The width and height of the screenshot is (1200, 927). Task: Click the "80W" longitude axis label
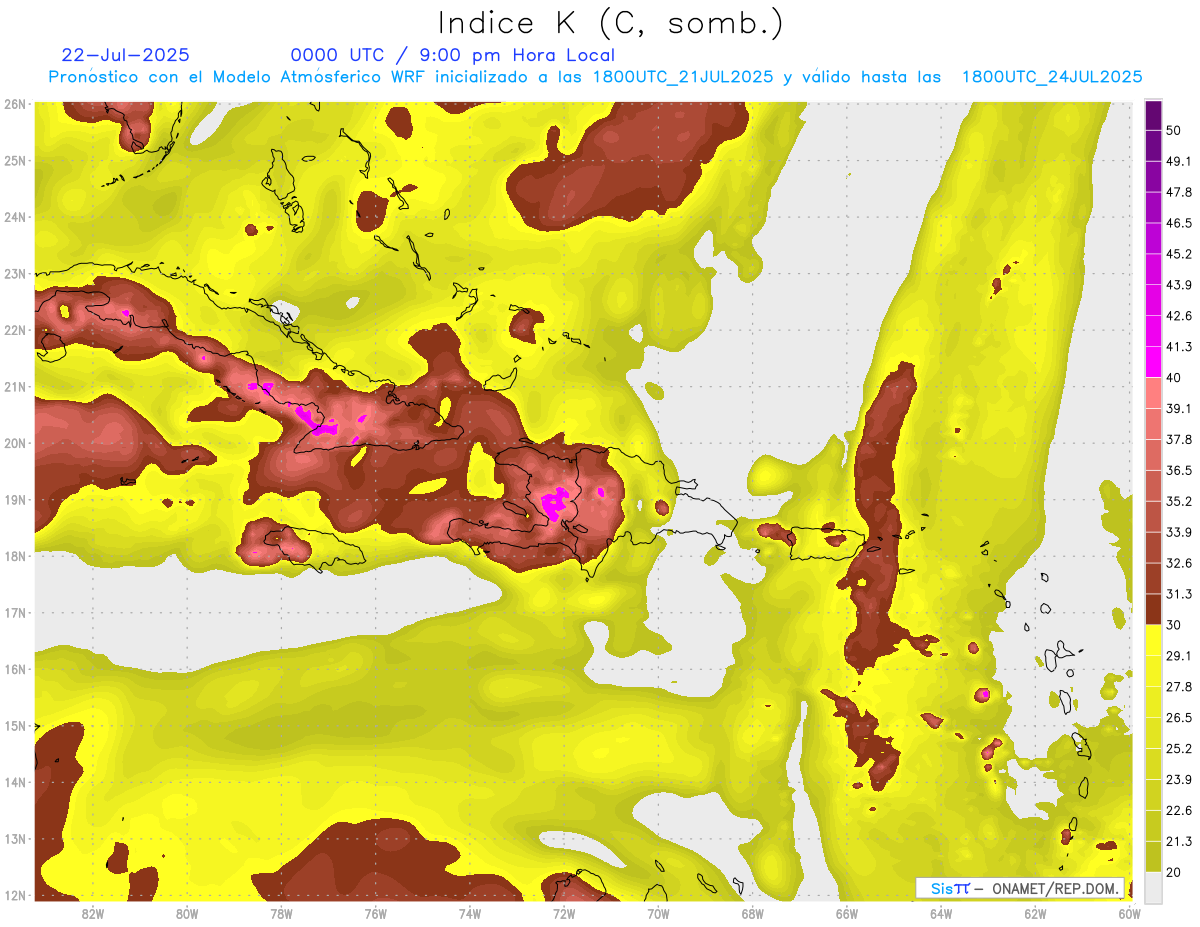[x=187, y=914]
